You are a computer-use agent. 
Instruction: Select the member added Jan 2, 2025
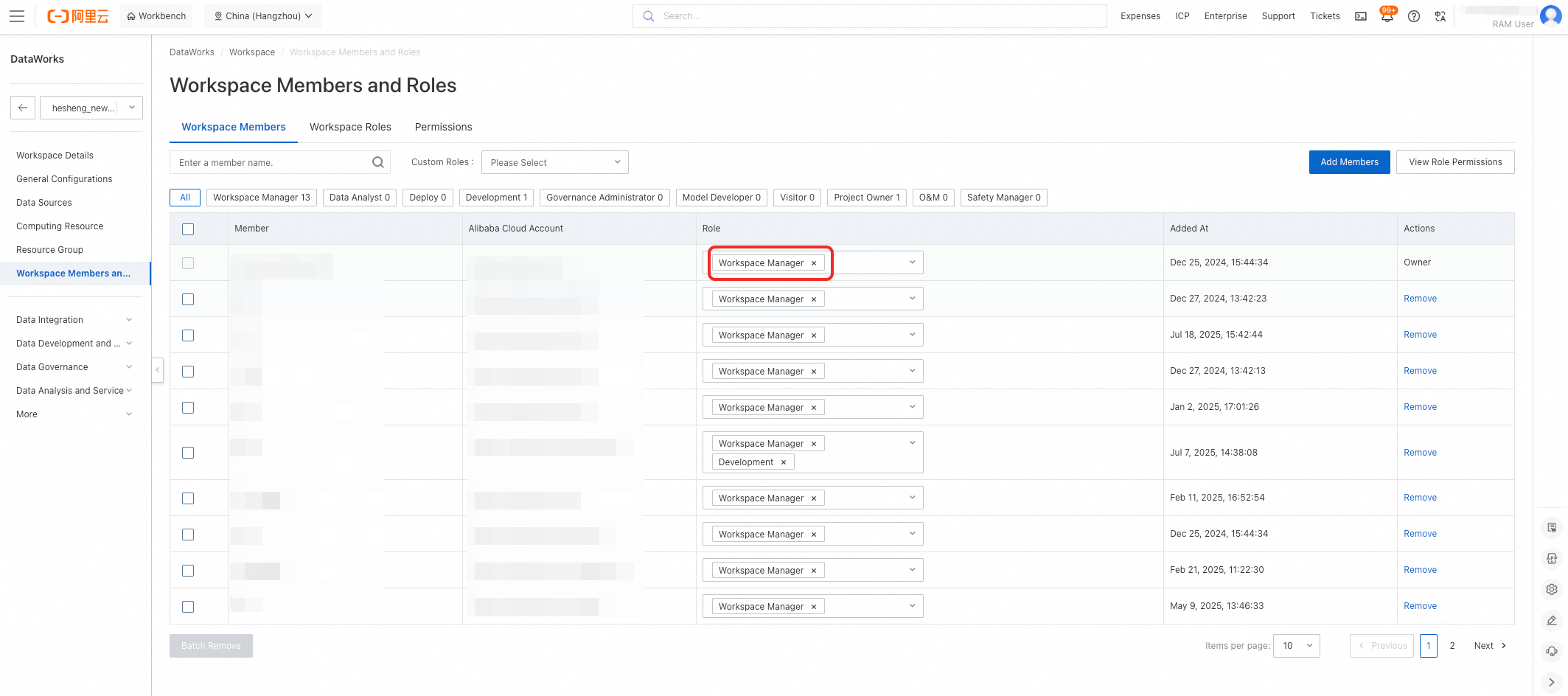[x=188, y=408]
